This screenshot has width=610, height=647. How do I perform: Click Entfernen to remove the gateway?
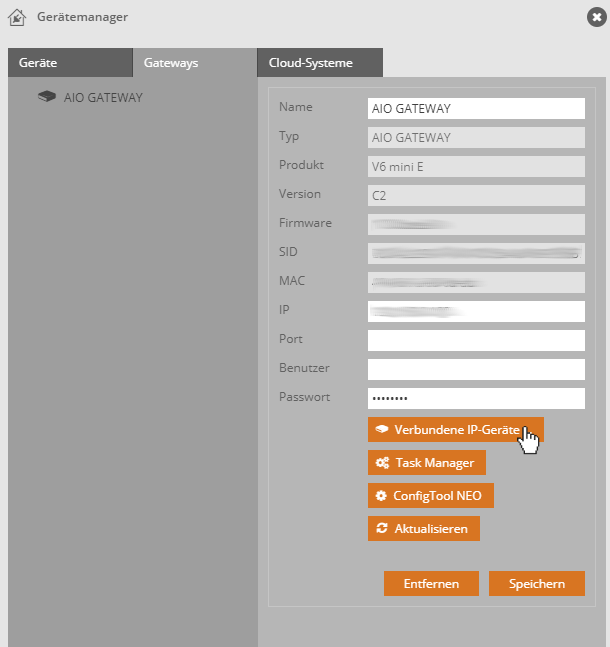point(431,584)
